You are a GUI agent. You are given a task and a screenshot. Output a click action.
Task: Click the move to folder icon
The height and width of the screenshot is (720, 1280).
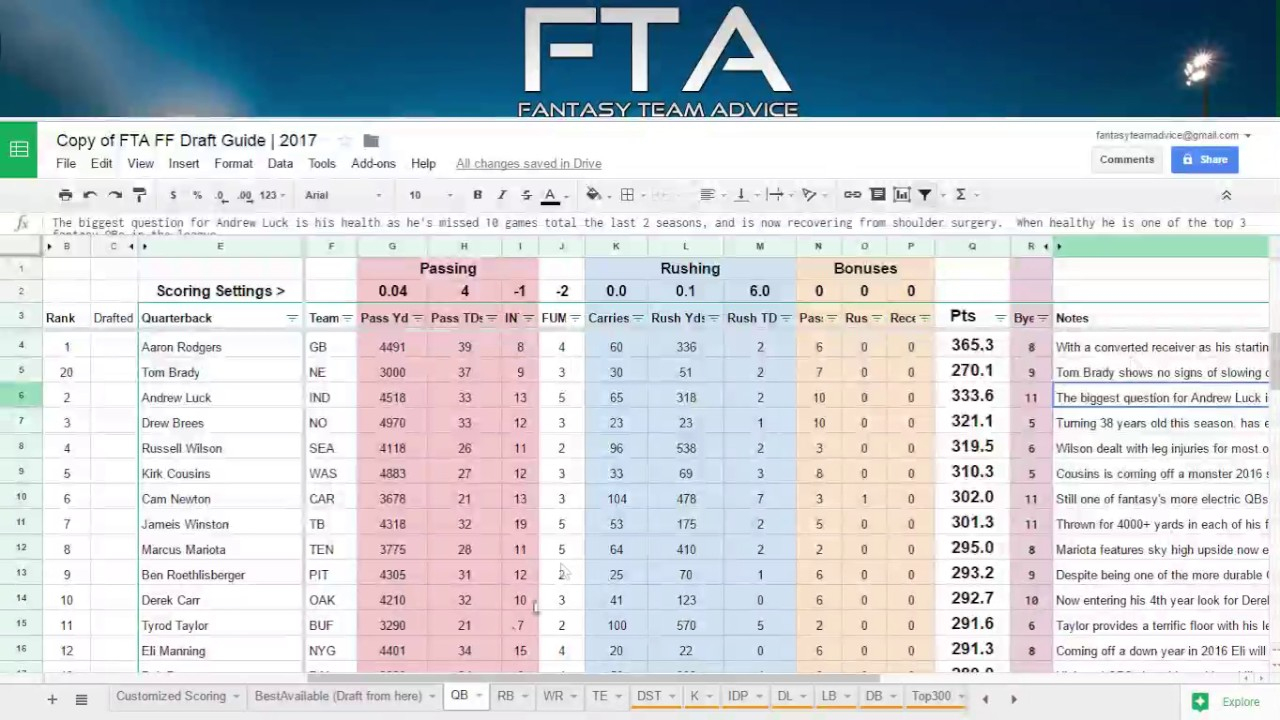coord(371,141)
